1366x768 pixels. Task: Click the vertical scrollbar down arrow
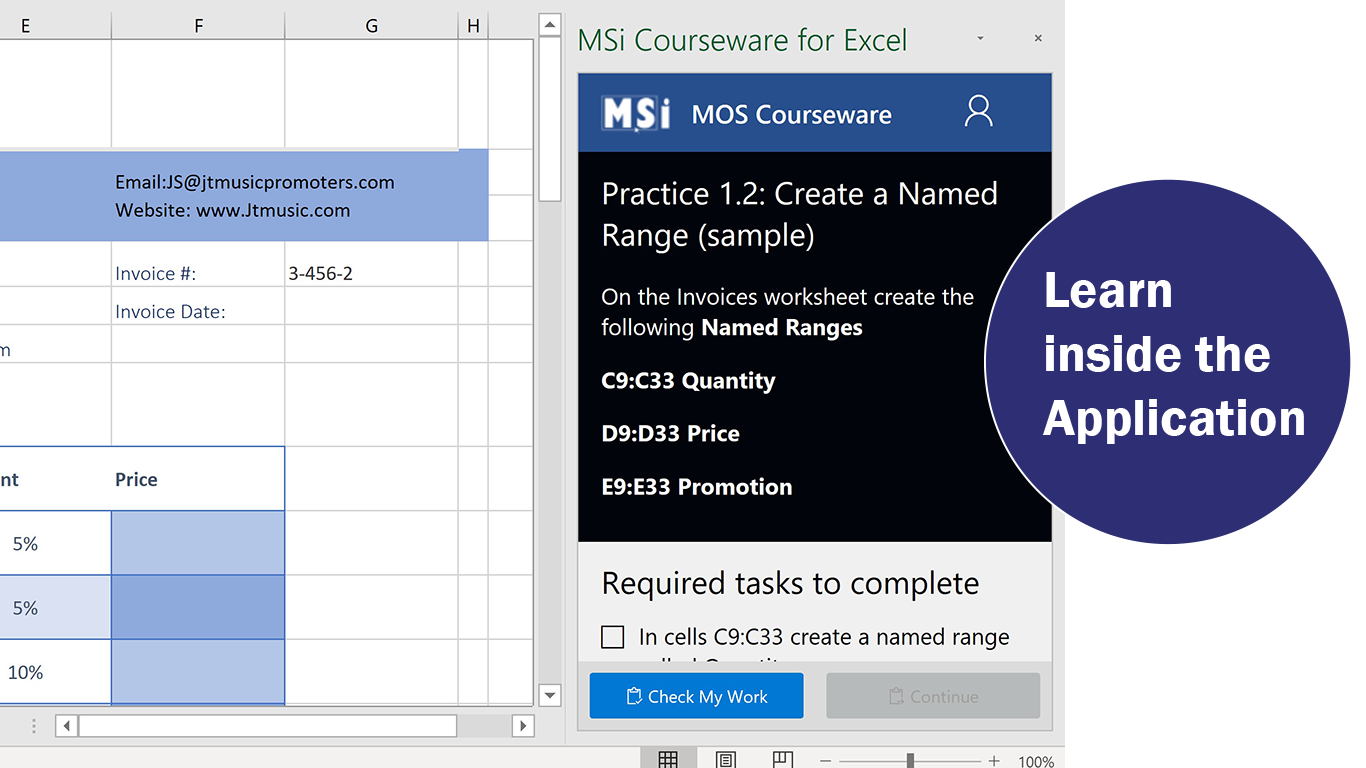click(x=549, y=695)
